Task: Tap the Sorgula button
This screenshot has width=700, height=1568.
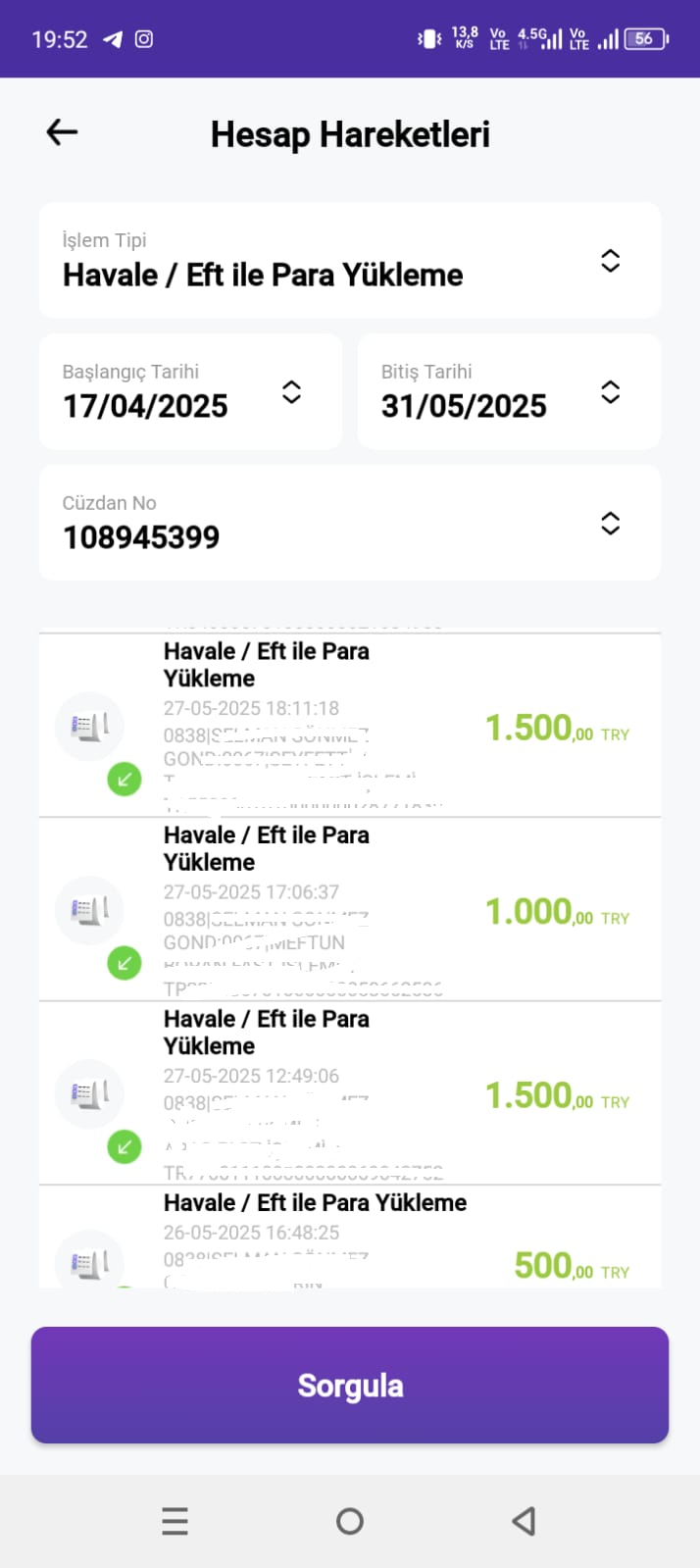Action: [350, 1385]
